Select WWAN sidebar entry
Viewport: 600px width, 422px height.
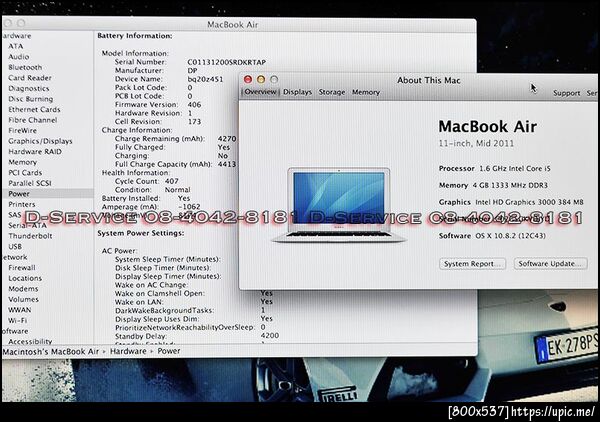pos(20,310)
